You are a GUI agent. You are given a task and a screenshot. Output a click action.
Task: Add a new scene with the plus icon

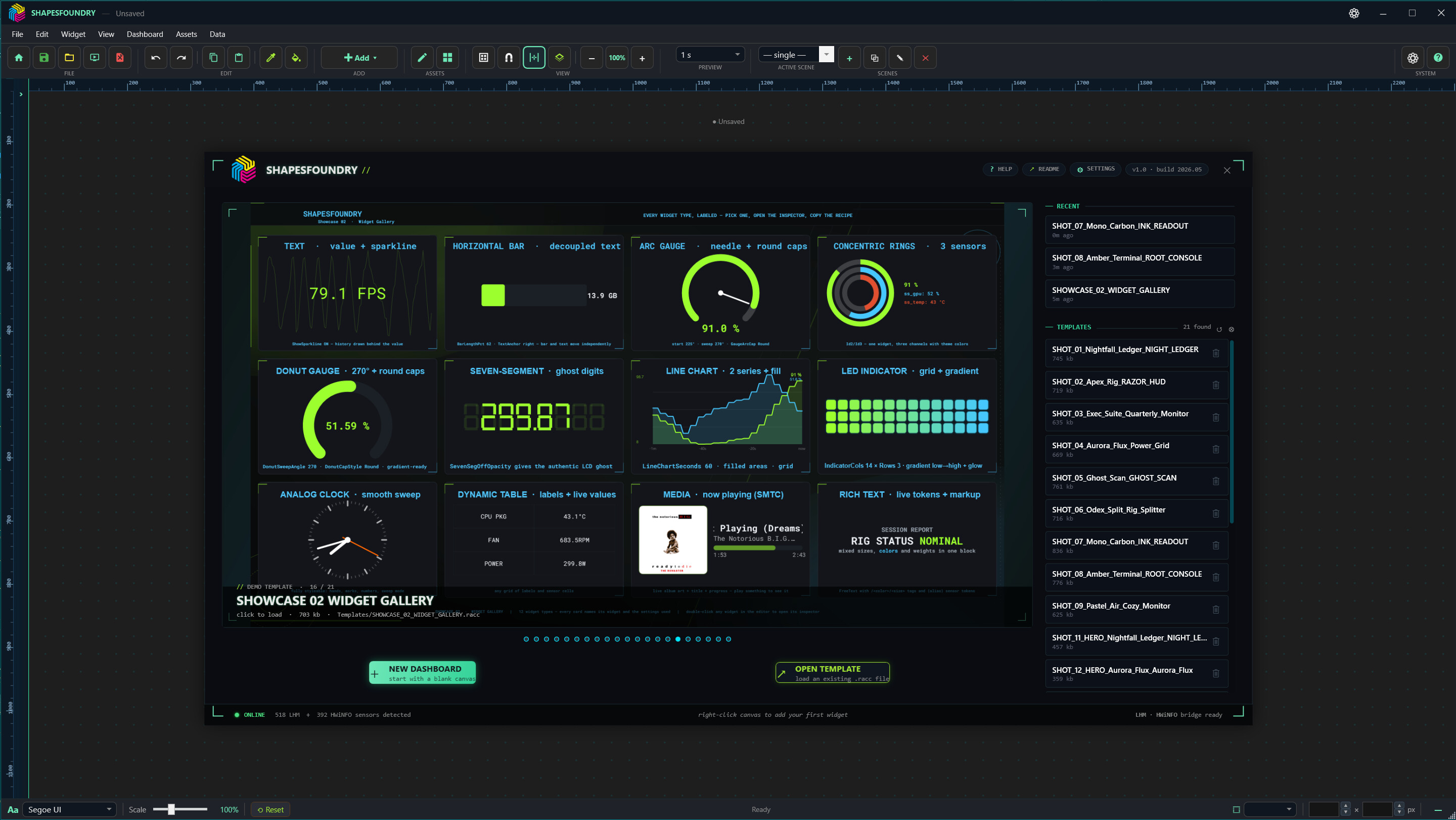pos(849,58)
